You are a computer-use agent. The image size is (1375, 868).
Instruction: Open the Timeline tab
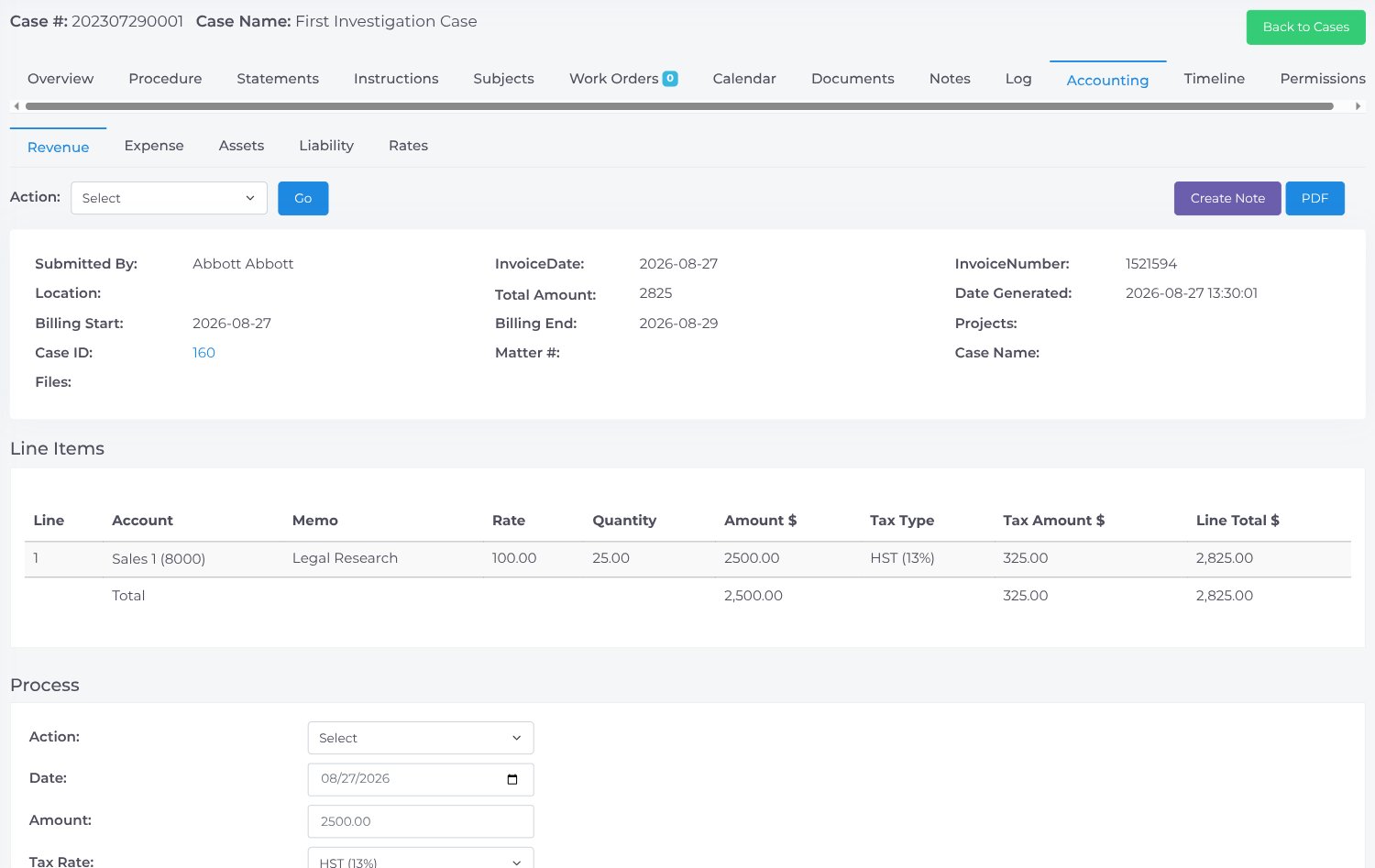click(x=1214, y=79)
